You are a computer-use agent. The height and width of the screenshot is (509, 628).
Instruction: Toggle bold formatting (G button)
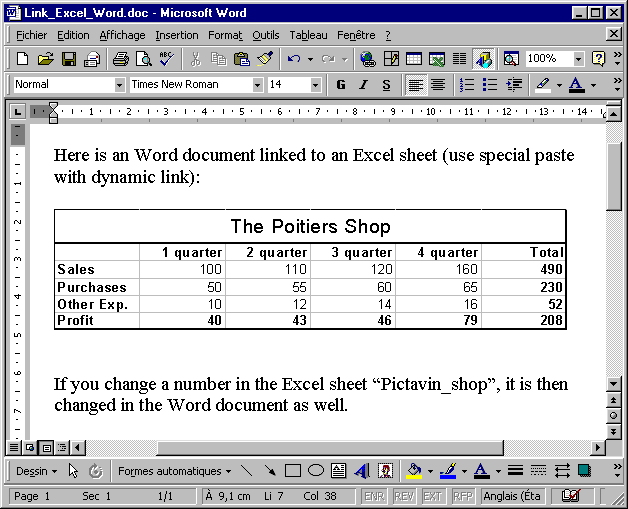click(x=341, y=85)
